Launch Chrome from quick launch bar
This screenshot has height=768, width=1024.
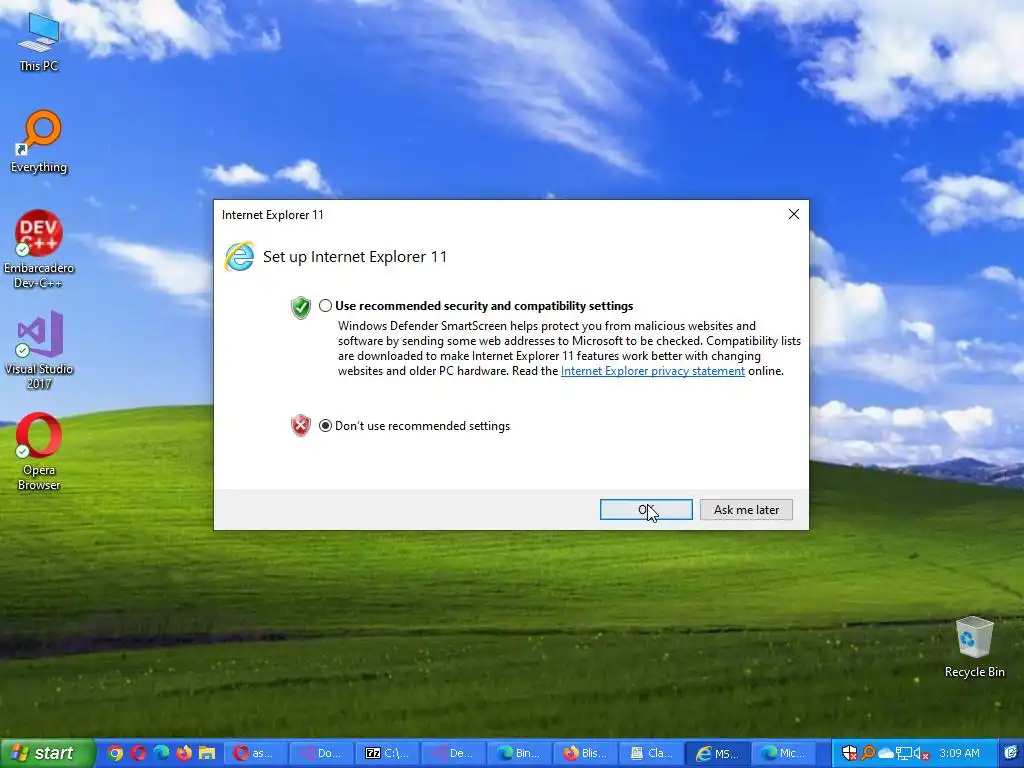(115, 753)
